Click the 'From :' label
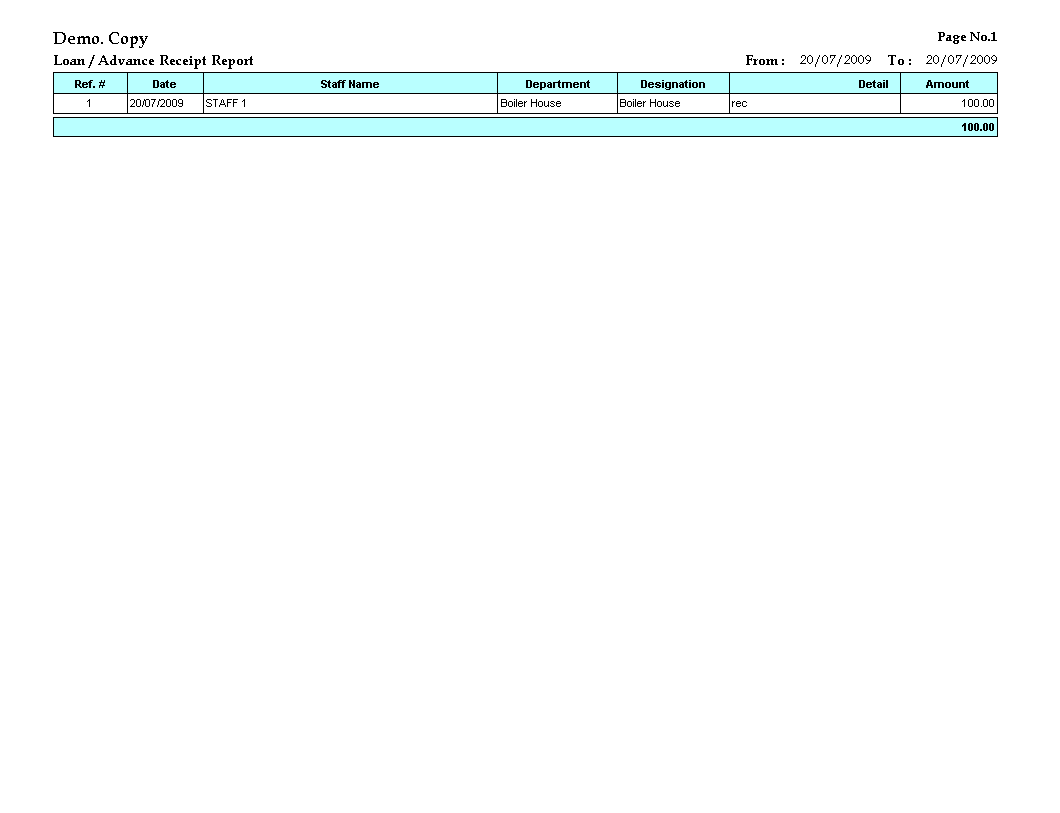 pos(765,61)
